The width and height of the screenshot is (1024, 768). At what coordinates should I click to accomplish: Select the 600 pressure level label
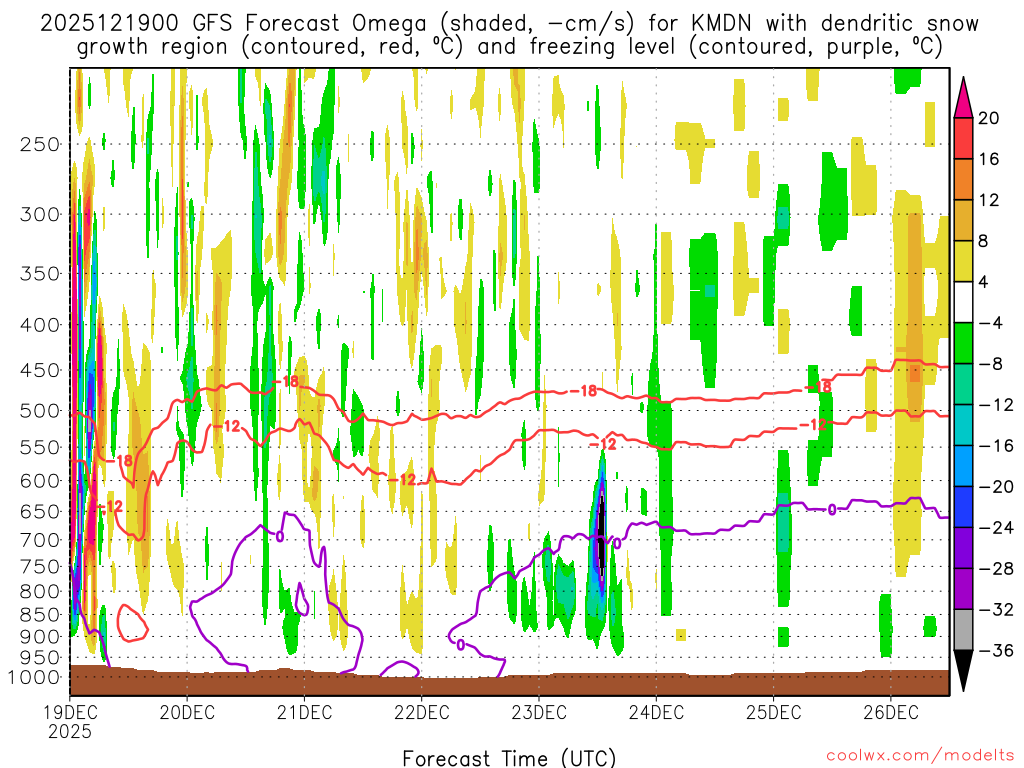tap(40, 481)
